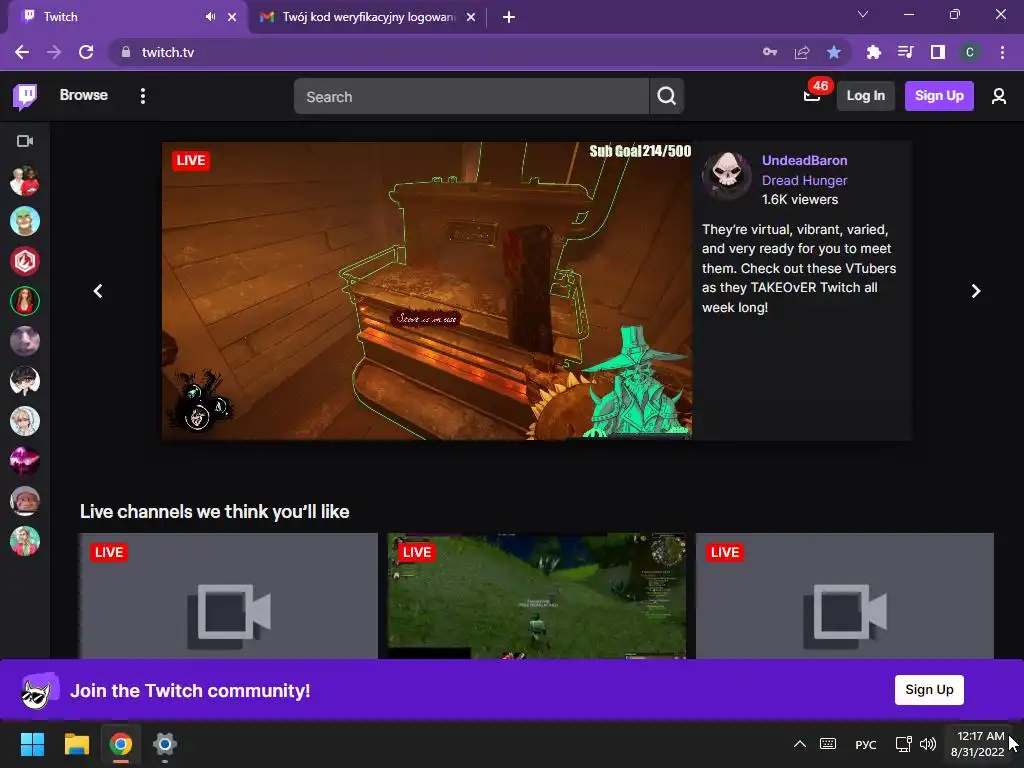Expand the tab search dropdown chevron
The image size is (1024, 768).
point(863,14)
